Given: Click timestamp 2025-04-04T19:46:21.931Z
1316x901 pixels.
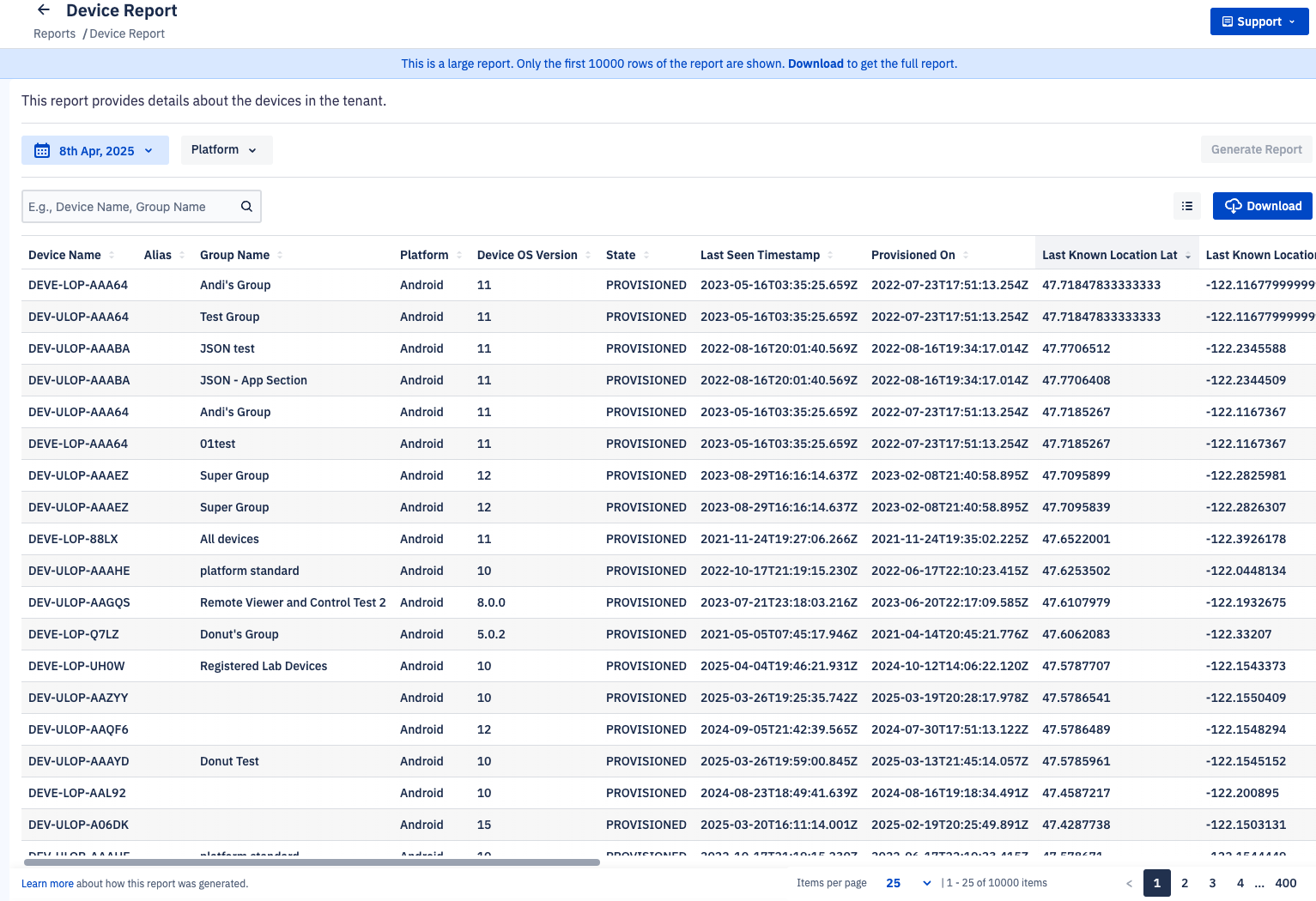Looking at the screenshot, I should (779, 666).
